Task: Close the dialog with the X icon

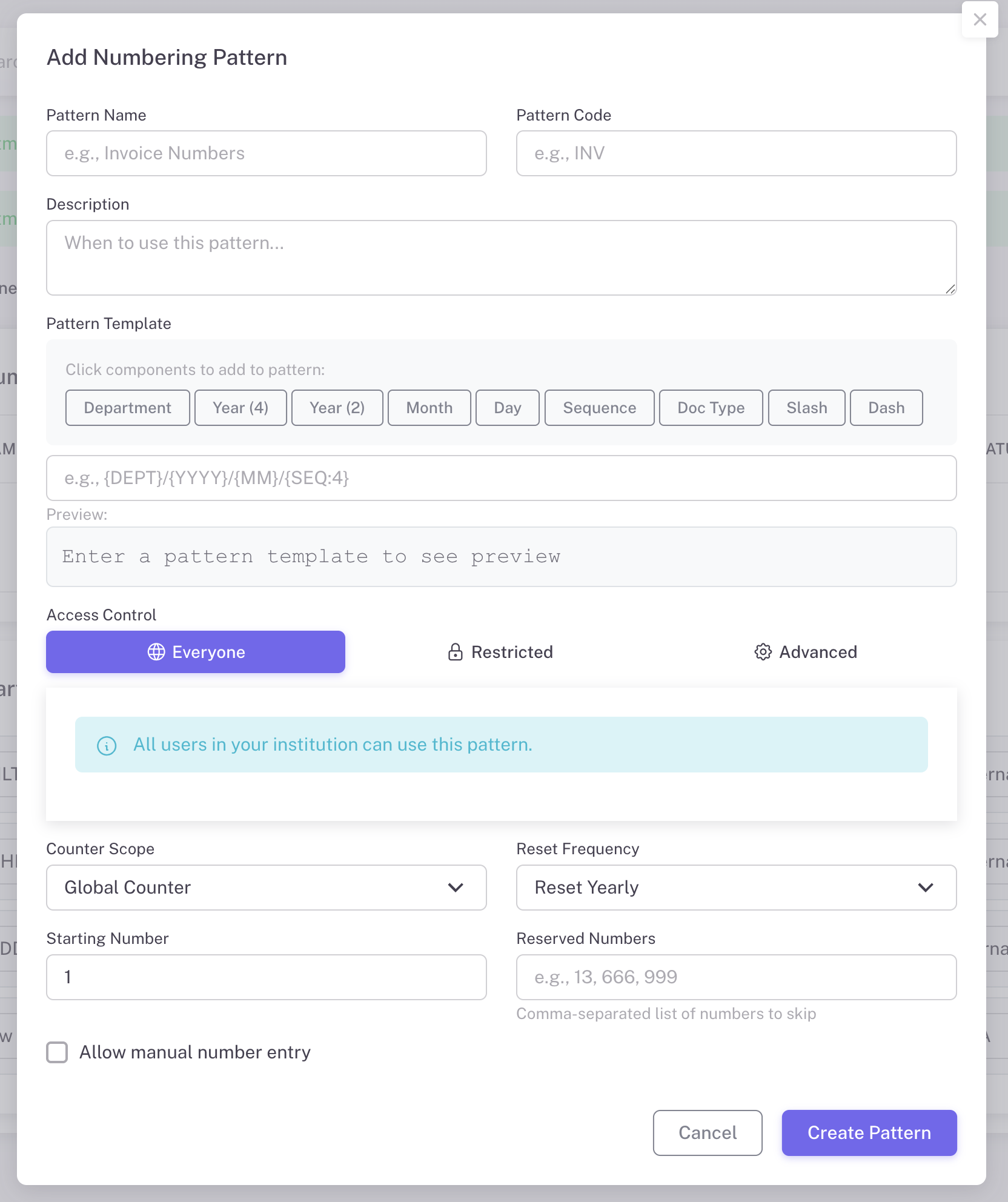Action: [x=980, y=19]
